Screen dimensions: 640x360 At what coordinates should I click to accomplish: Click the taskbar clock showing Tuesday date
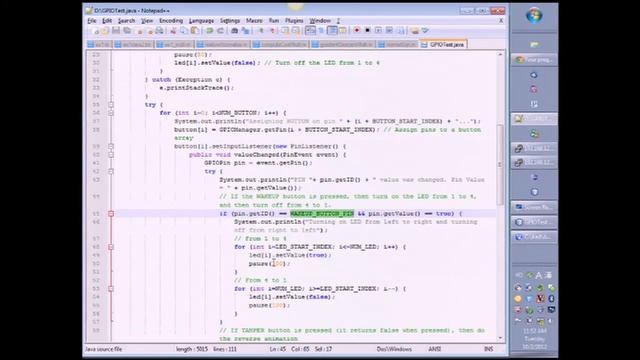pos(534,339)
